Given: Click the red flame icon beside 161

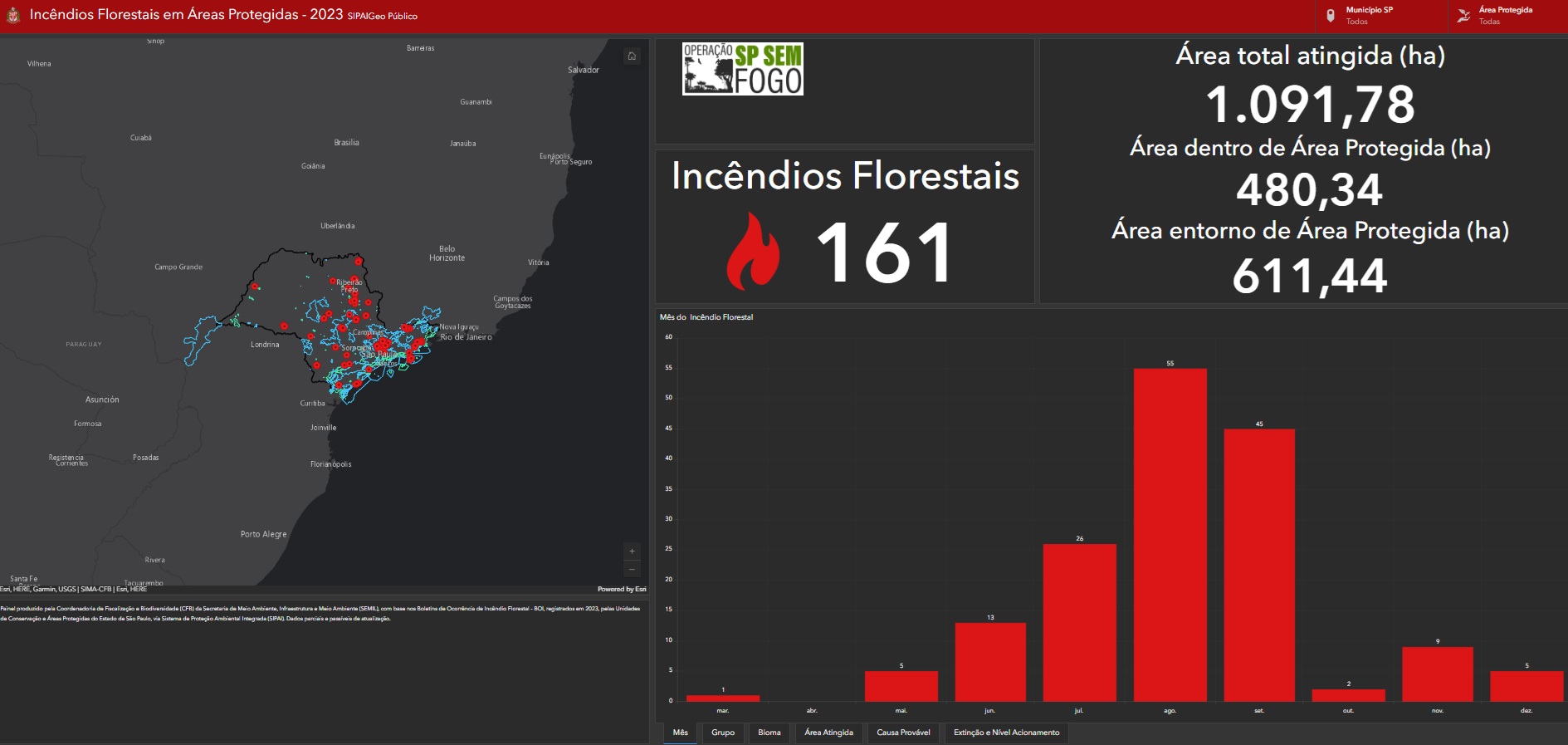Looking at the screenshot, I should (x=753, y=252).
